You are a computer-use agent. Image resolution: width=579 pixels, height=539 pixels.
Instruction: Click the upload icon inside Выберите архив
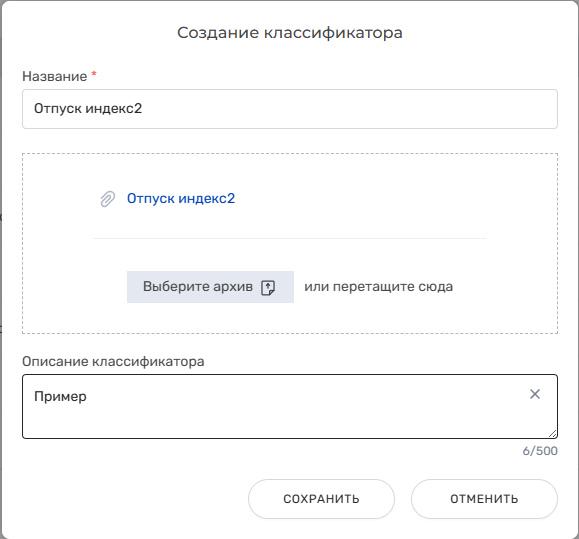click(x=268, y=287)
